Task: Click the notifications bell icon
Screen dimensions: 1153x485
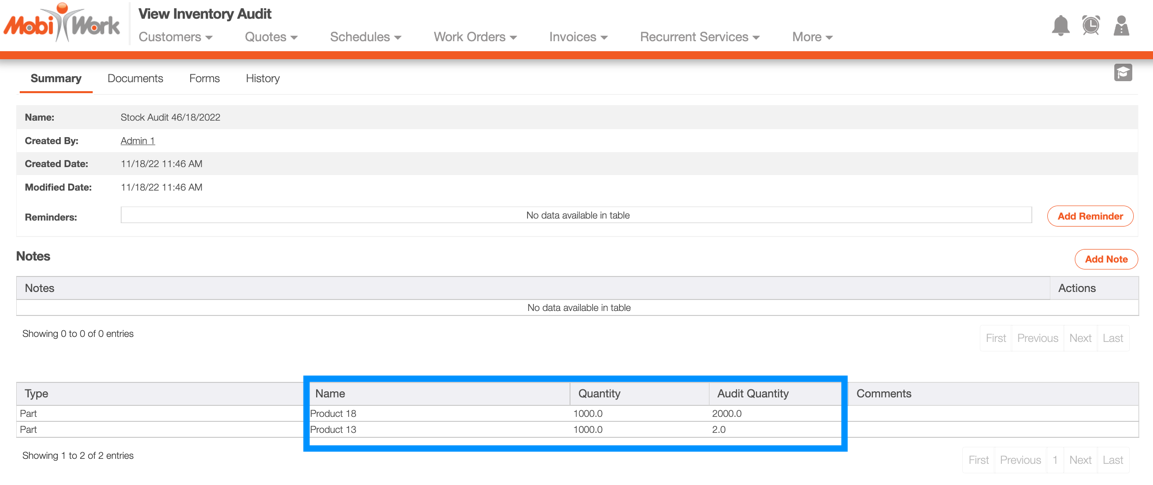Action: (1060, 26)
